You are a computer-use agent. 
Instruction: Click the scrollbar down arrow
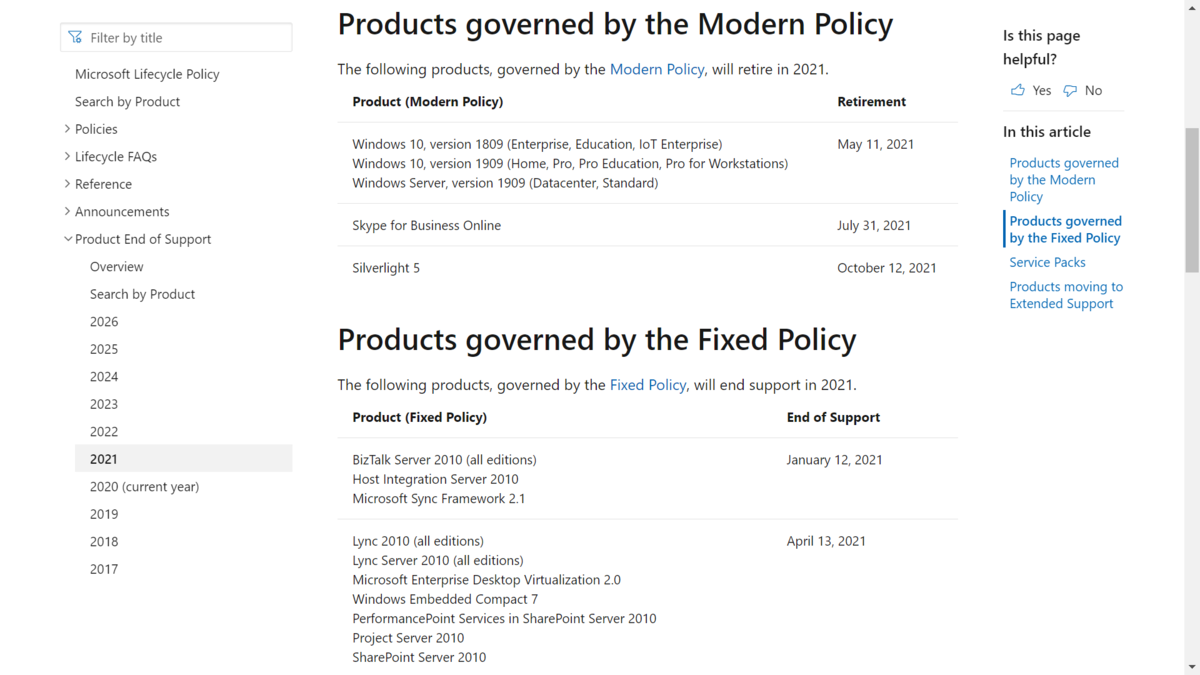click(x=1192, y=667)
